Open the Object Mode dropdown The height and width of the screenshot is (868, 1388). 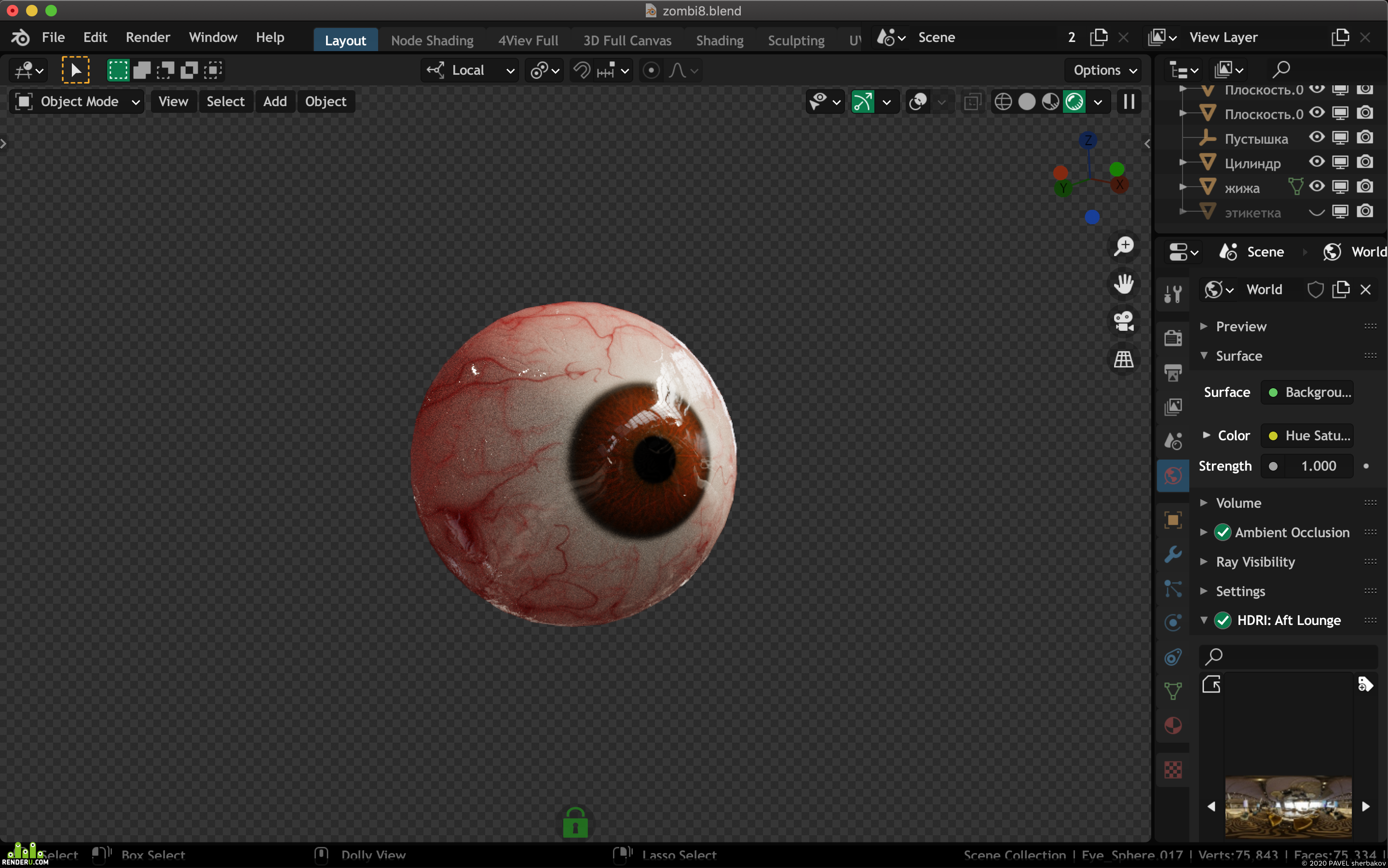pos(76,102)
